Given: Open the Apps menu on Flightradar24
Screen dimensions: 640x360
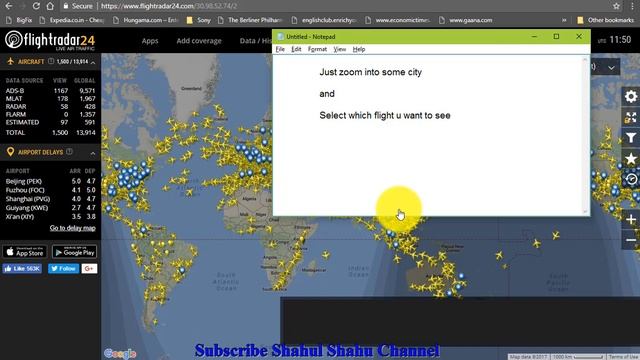Looking at the screenshot, I should click(150, 41).
